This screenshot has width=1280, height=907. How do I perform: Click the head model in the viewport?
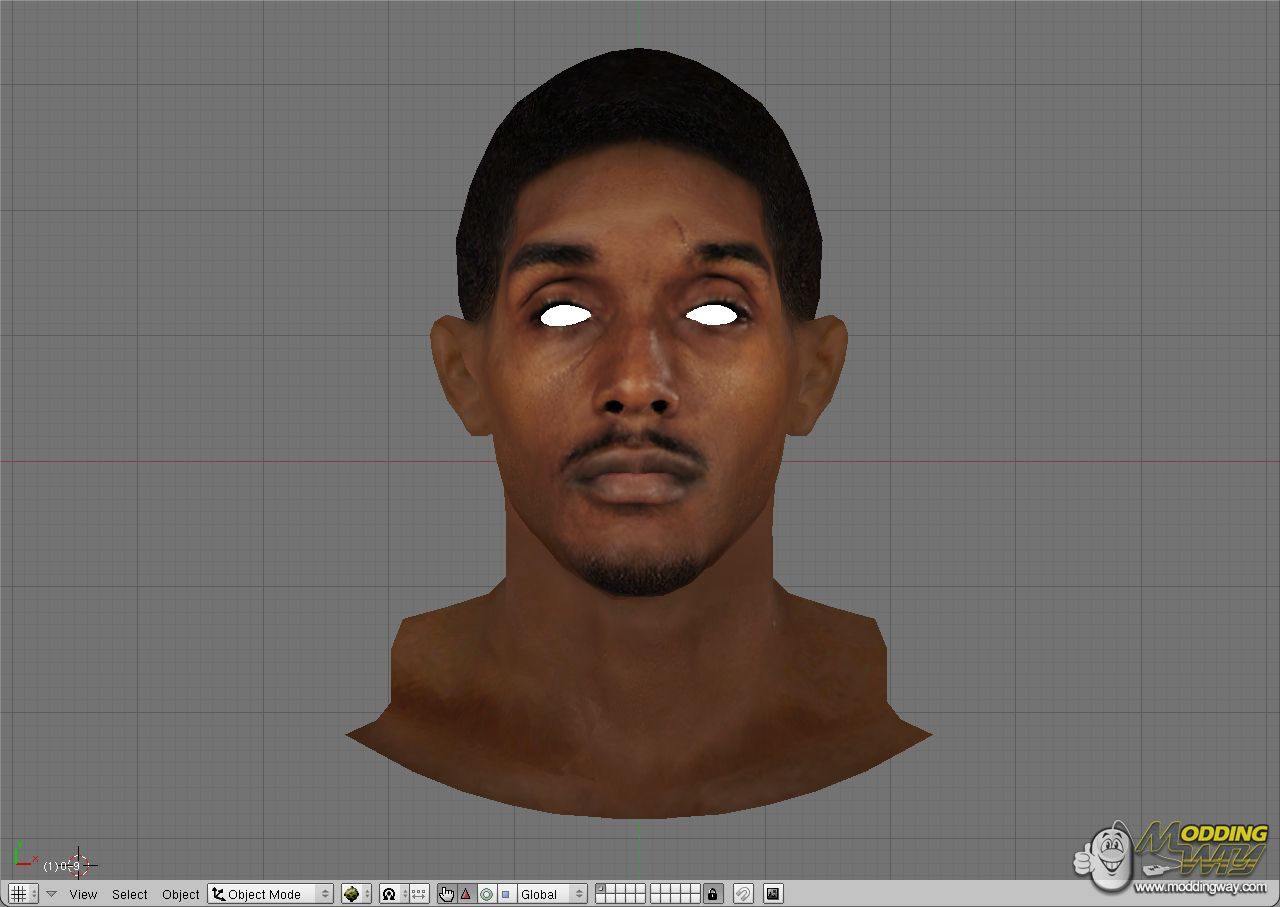638,400
